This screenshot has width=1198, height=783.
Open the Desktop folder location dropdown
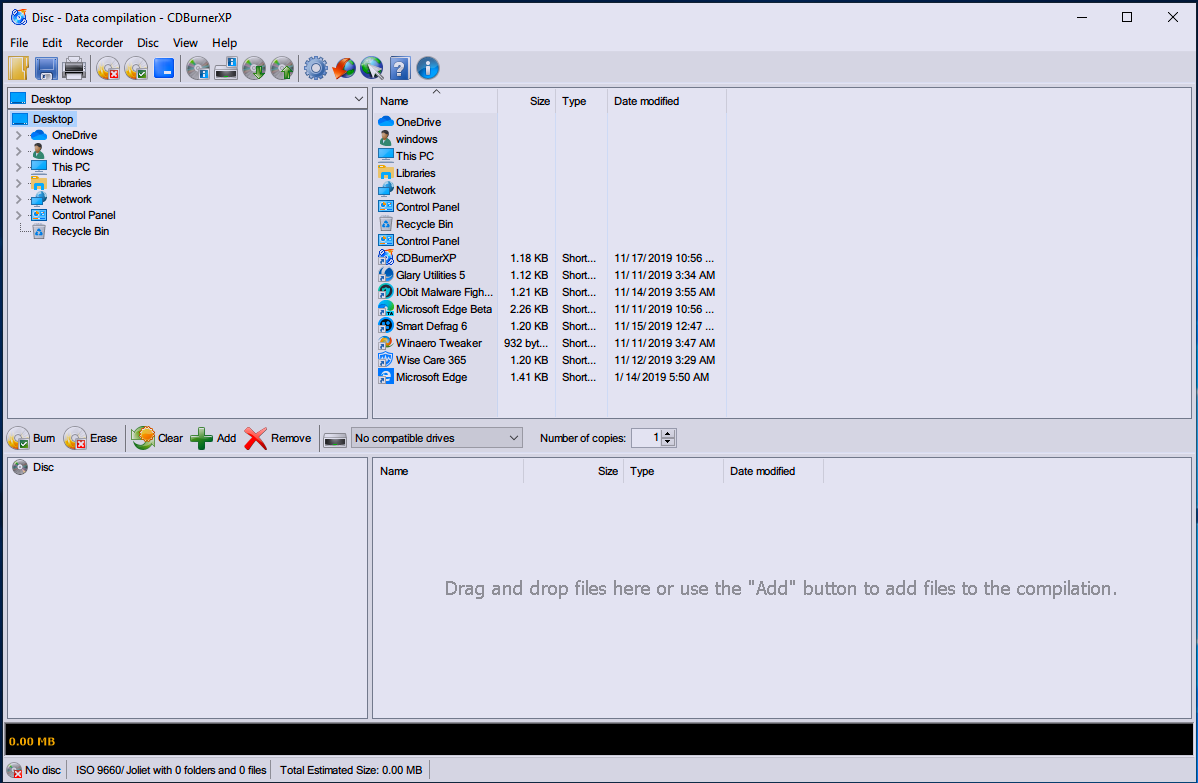(x=359, y=99)
